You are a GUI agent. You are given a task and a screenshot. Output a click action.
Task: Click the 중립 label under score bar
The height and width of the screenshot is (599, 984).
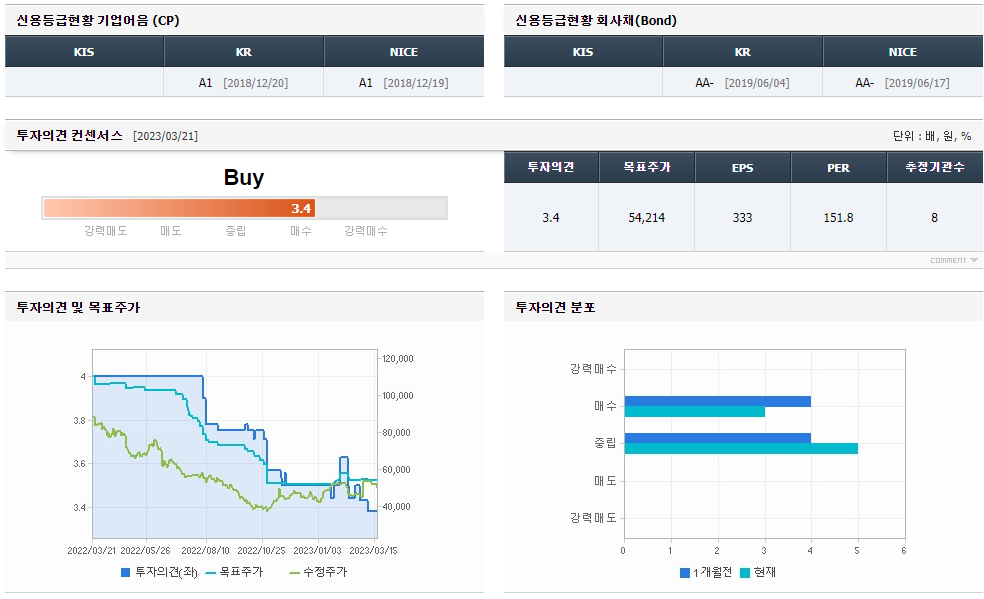coord(236,231)
